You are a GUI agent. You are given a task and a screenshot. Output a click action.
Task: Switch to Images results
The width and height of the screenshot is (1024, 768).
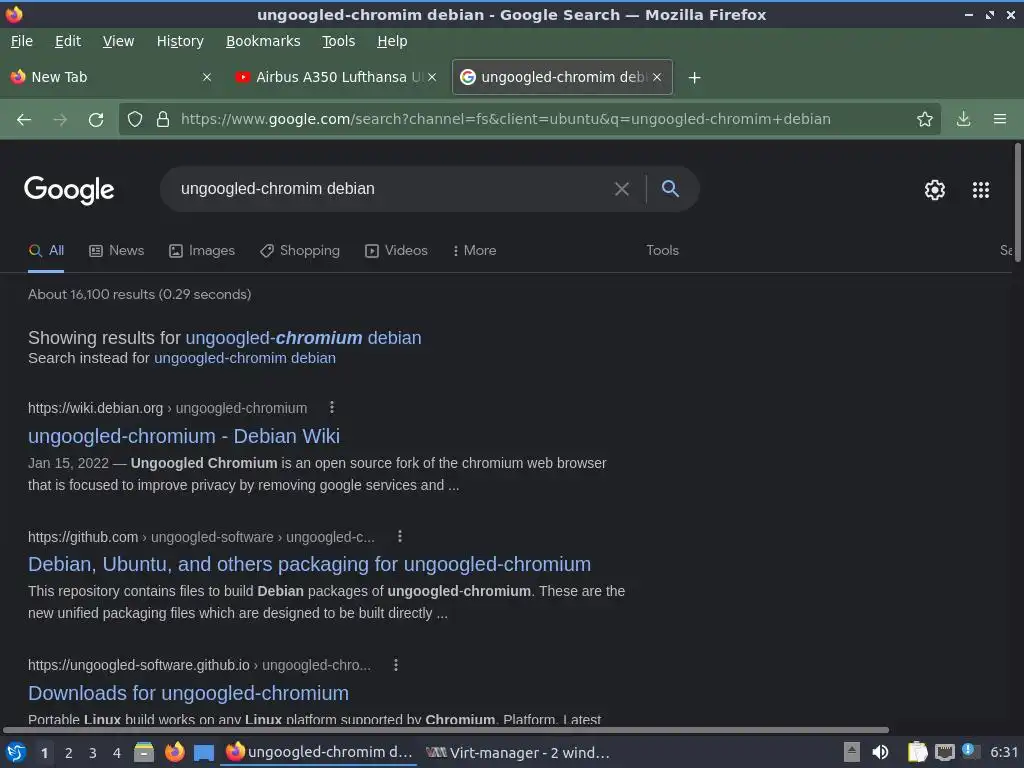click(202, 250)
